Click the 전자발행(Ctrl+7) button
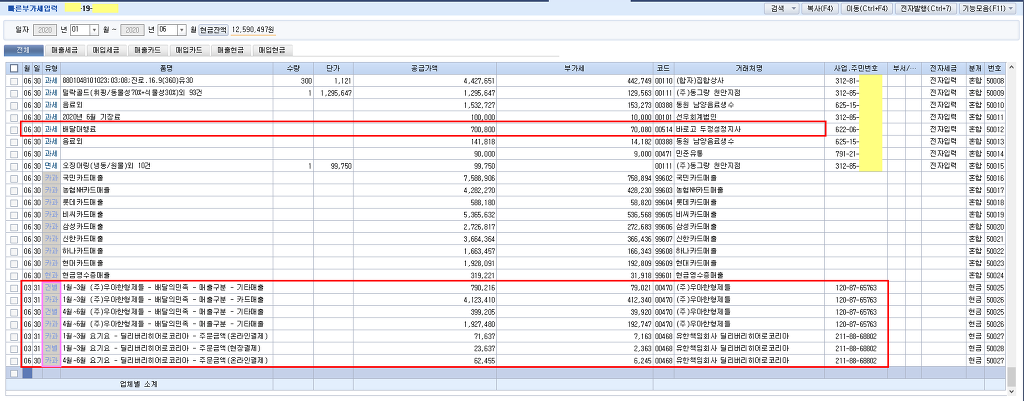 coord(927,8)
